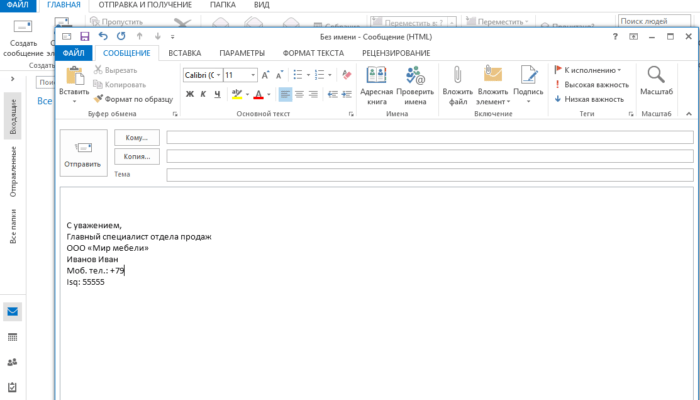Insert a bulleted list
This screenshot has height=400, width=700.
pos(298,75)
